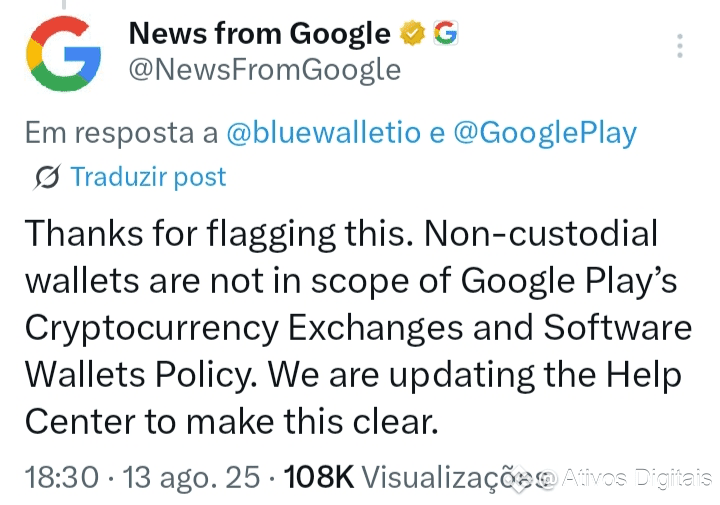Click the small Google affiliate badge
720x505 pixels.
pos(444,34)
